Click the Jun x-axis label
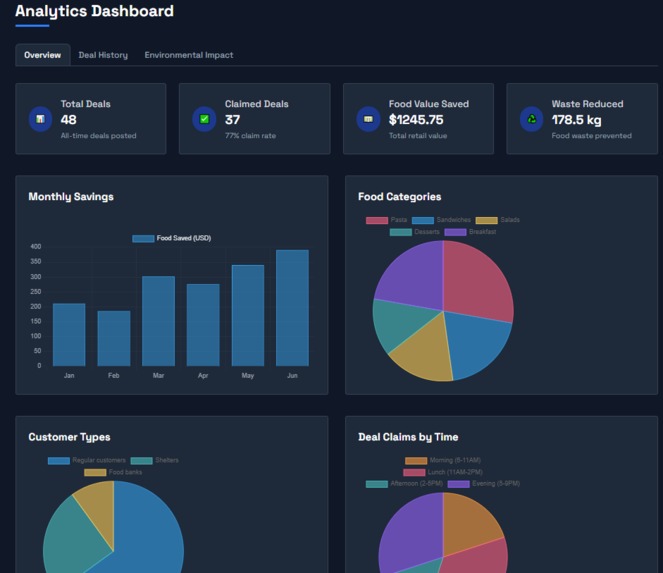 point(292,376)
